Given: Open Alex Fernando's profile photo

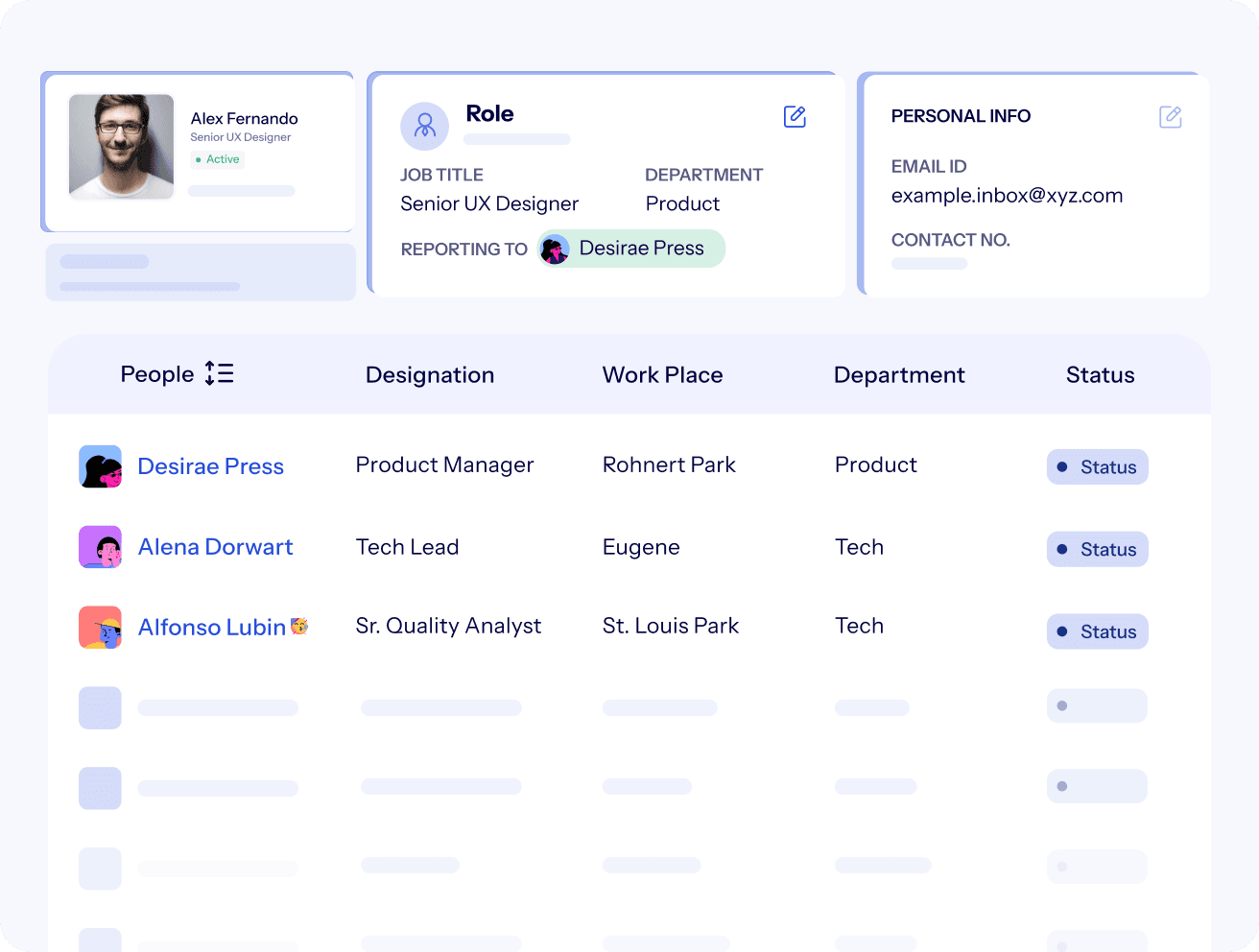Looking at the screenshot, I should click(122, 146).
